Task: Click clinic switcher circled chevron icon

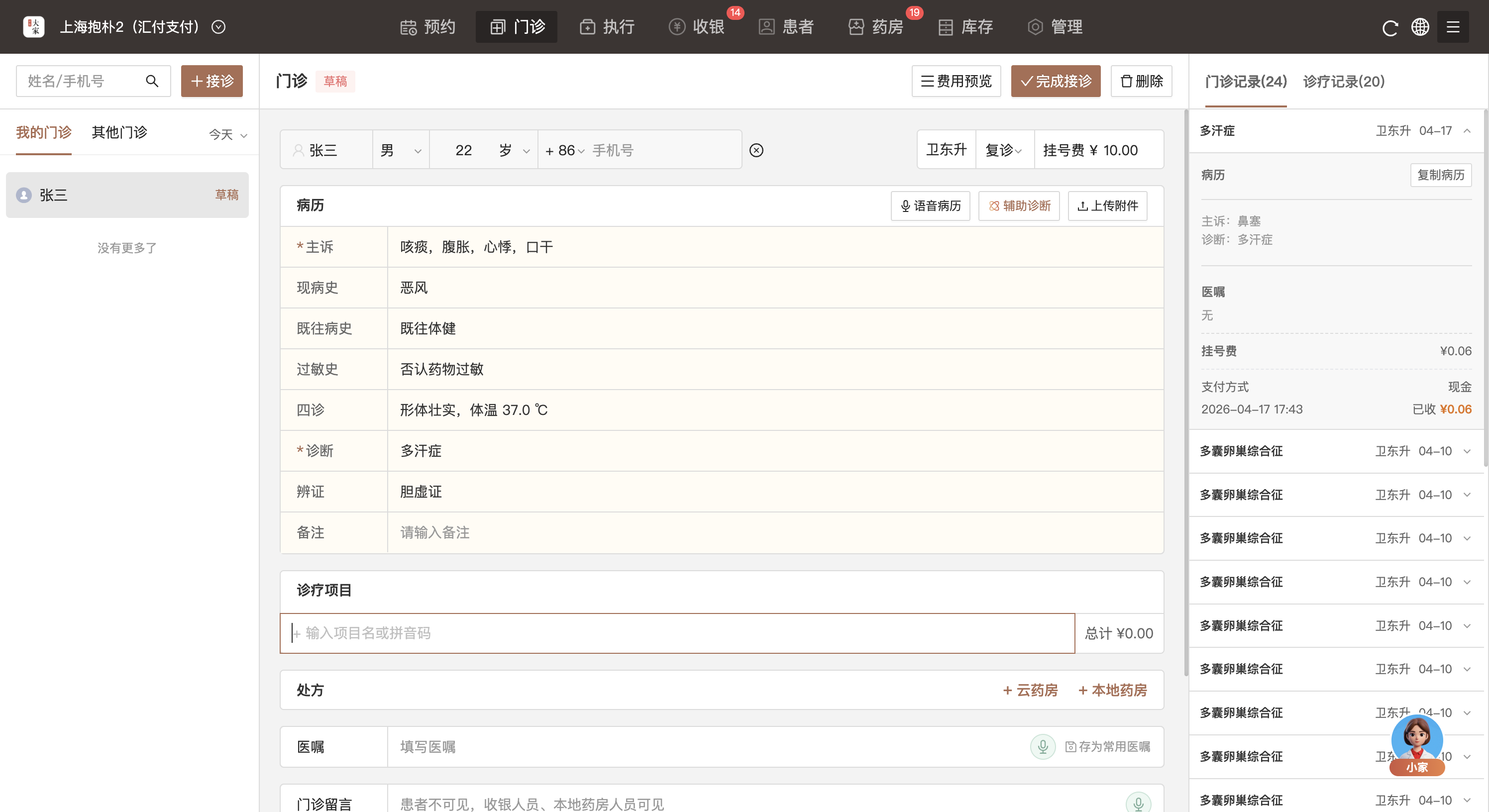Action: click(x=218, y=27)
